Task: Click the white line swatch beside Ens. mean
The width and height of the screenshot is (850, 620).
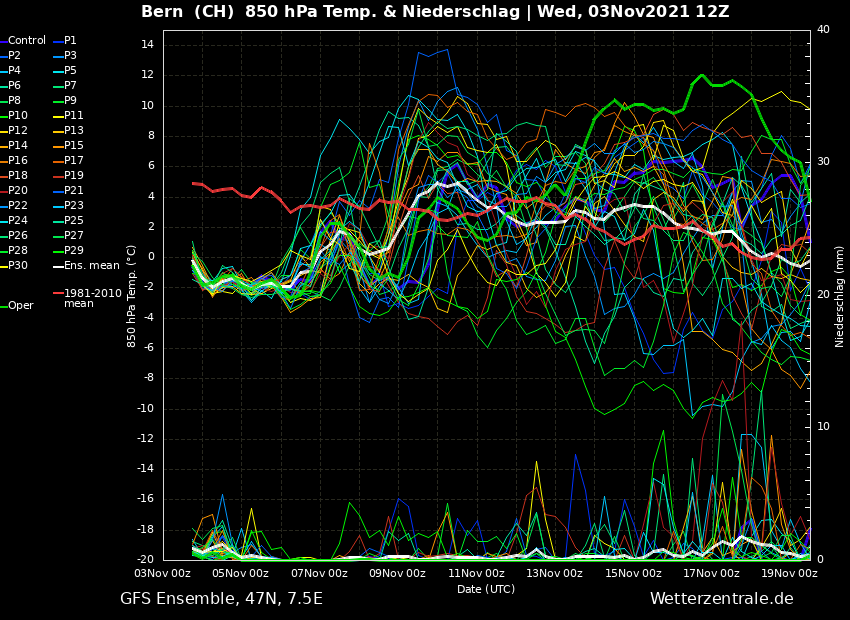Action: pyautogui.click(x=58, y=266)
